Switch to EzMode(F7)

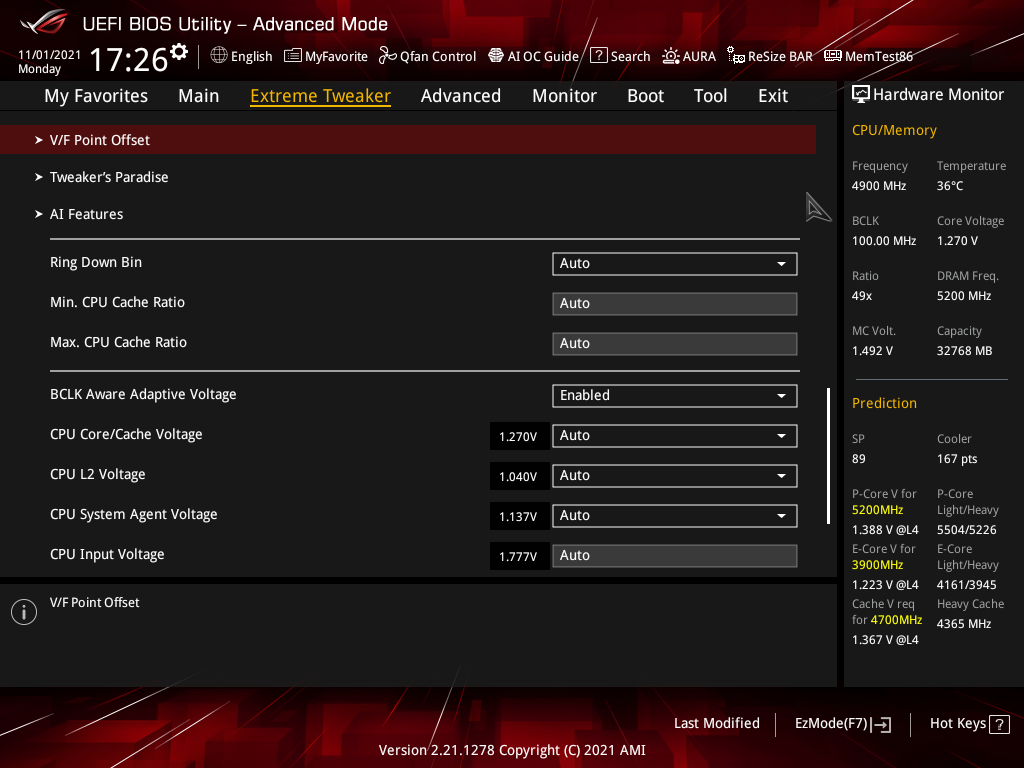tap(842, 724)
